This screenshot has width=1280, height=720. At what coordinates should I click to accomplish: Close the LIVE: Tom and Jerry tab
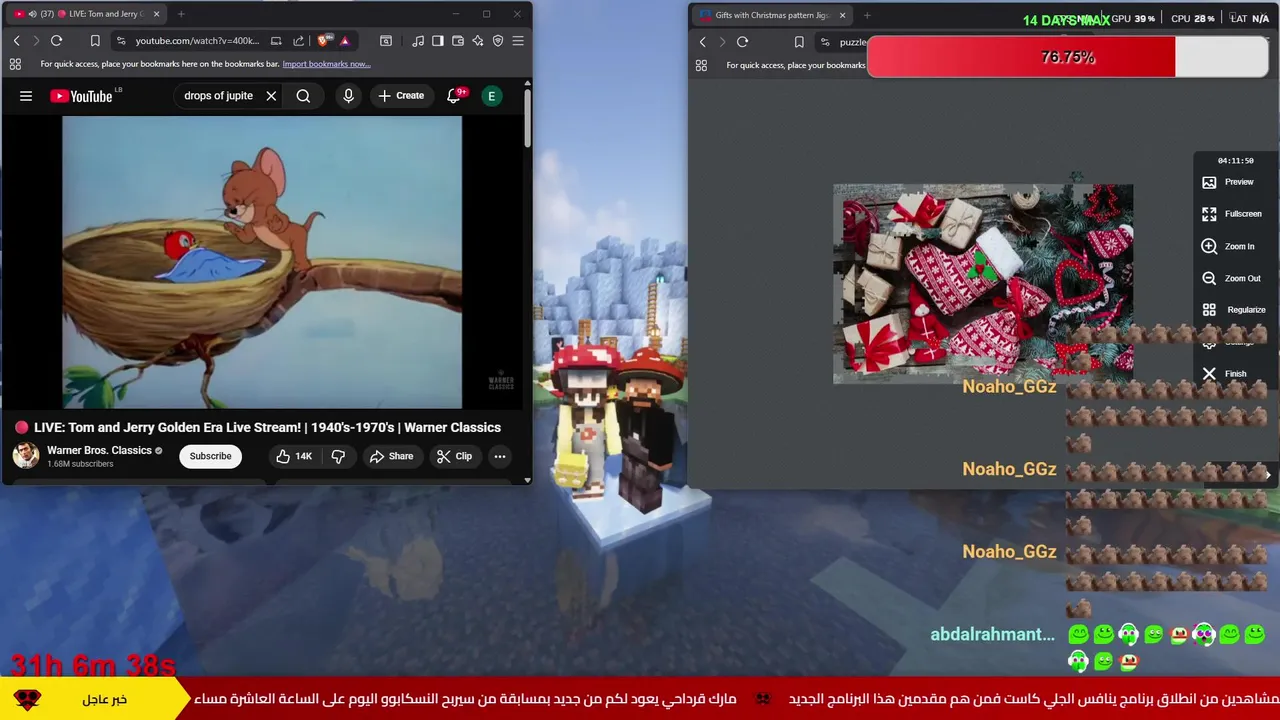[x=156, y=14]
